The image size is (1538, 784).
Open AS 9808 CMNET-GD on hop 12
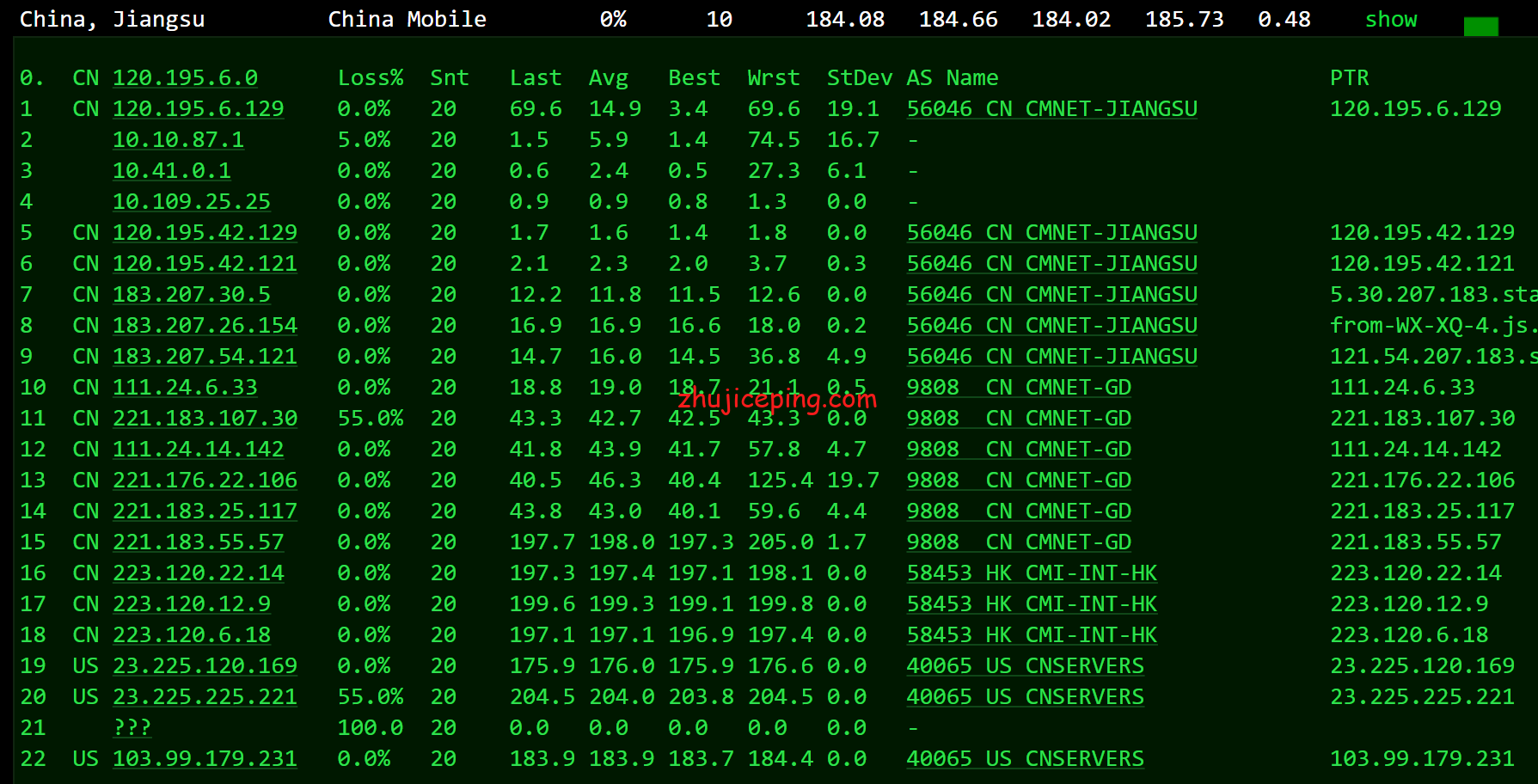point(1019,449)
